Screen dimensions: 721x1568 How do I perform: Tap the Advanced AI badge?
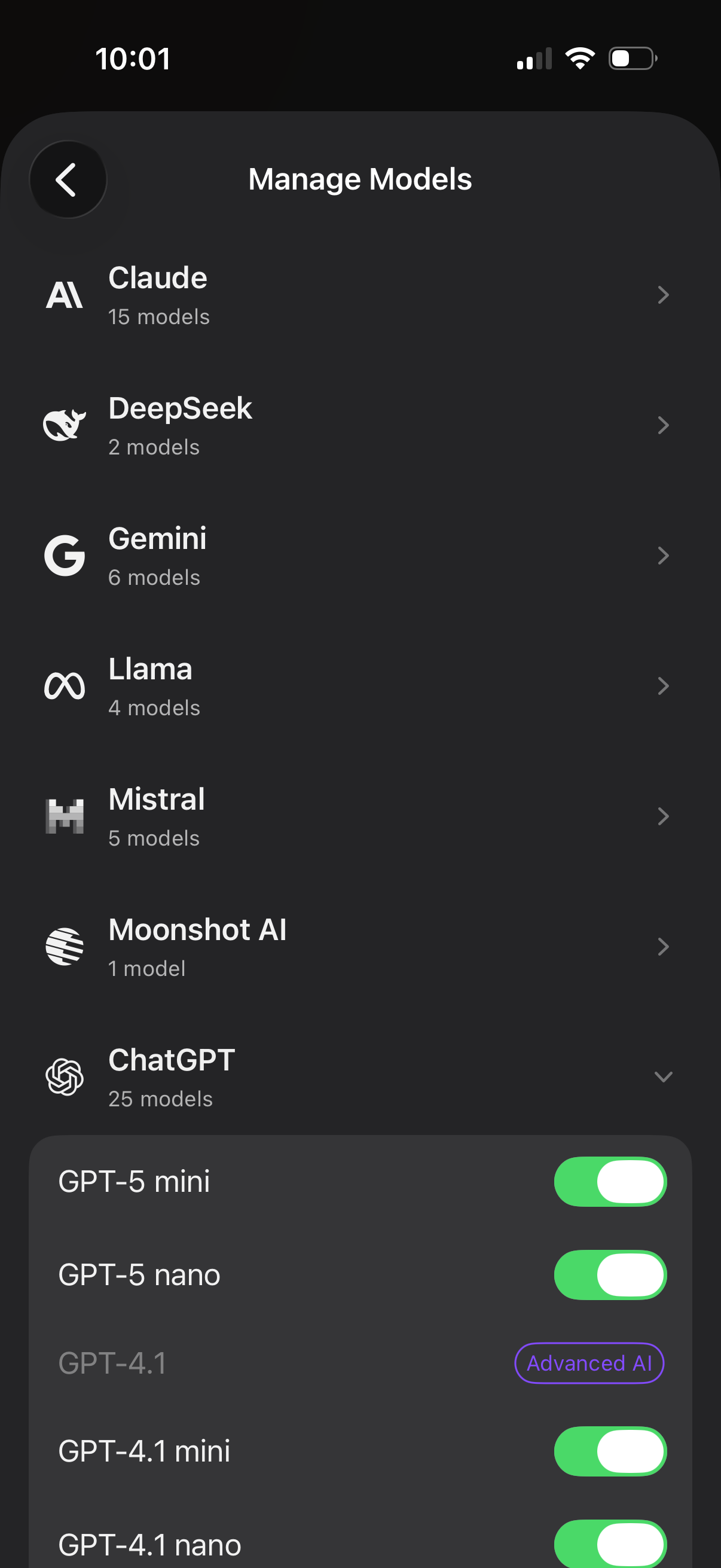click(588, 1363)
